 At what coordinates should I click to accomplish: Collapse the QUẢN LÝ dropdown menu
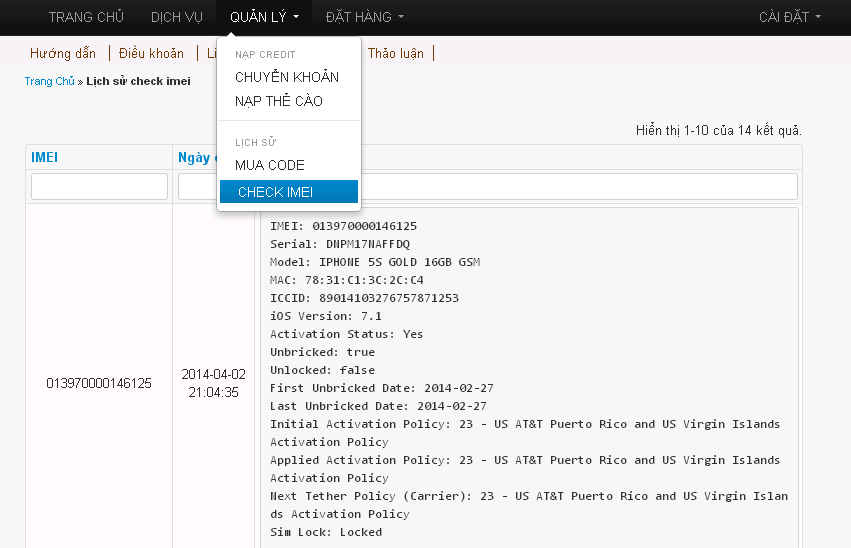[x=264, y=17]
